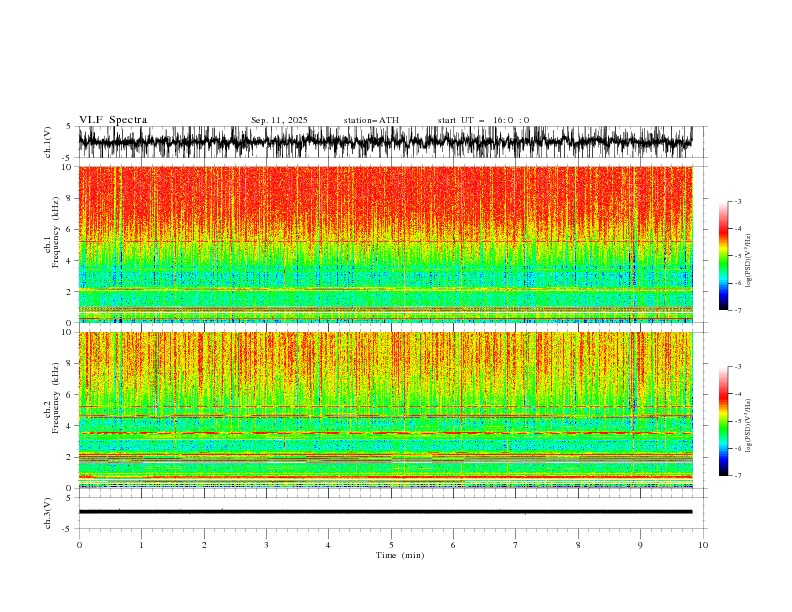Click the "-7" label on ch.2 color bar
The image size is (792, 612).
(737, 475)
